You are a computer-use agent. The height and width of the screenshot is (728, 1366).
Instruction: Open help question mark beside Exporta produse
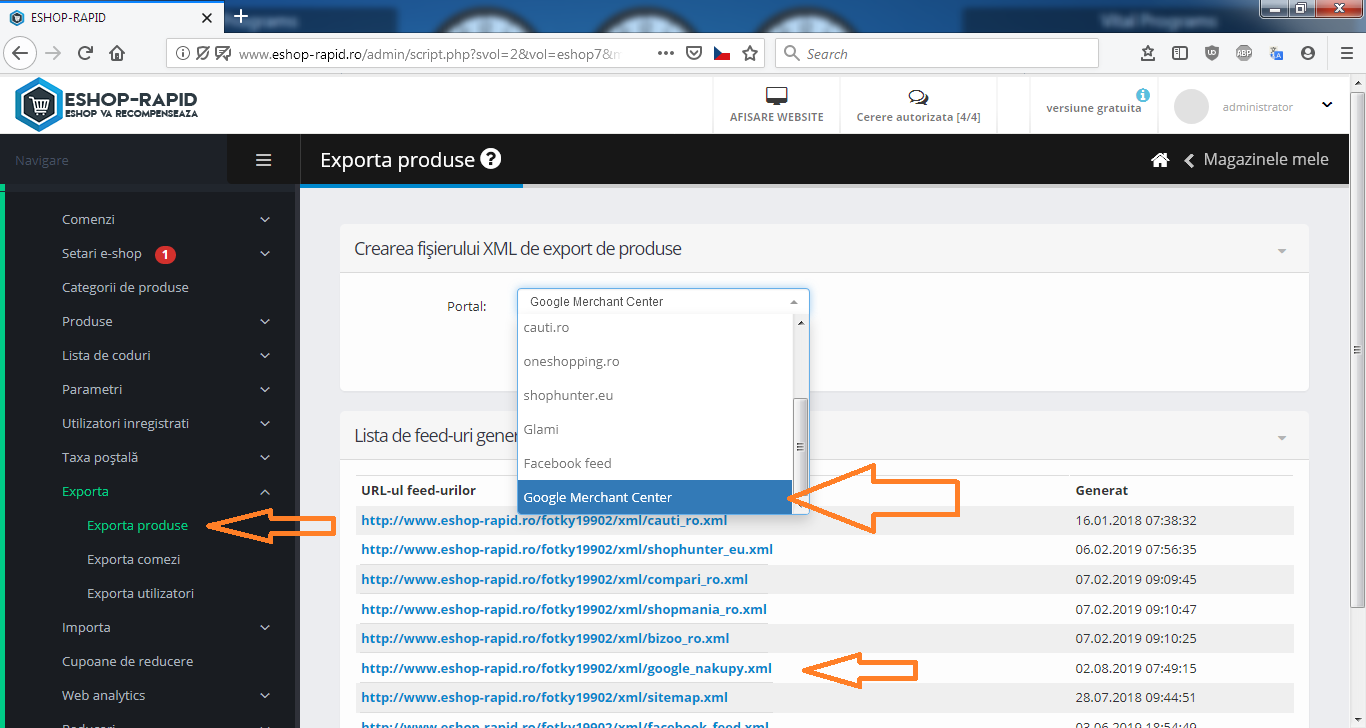490,159
